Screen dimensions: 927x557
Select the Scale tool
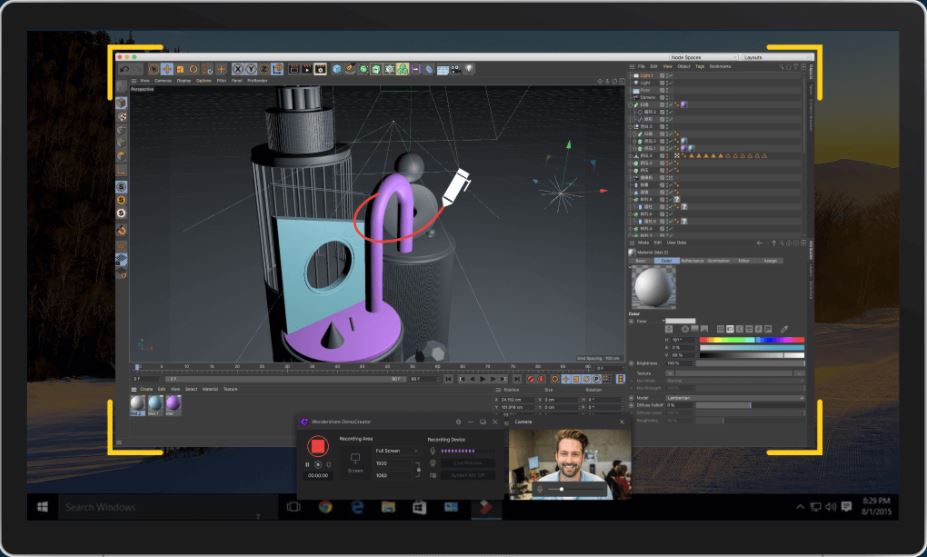[x=180, y=69]
